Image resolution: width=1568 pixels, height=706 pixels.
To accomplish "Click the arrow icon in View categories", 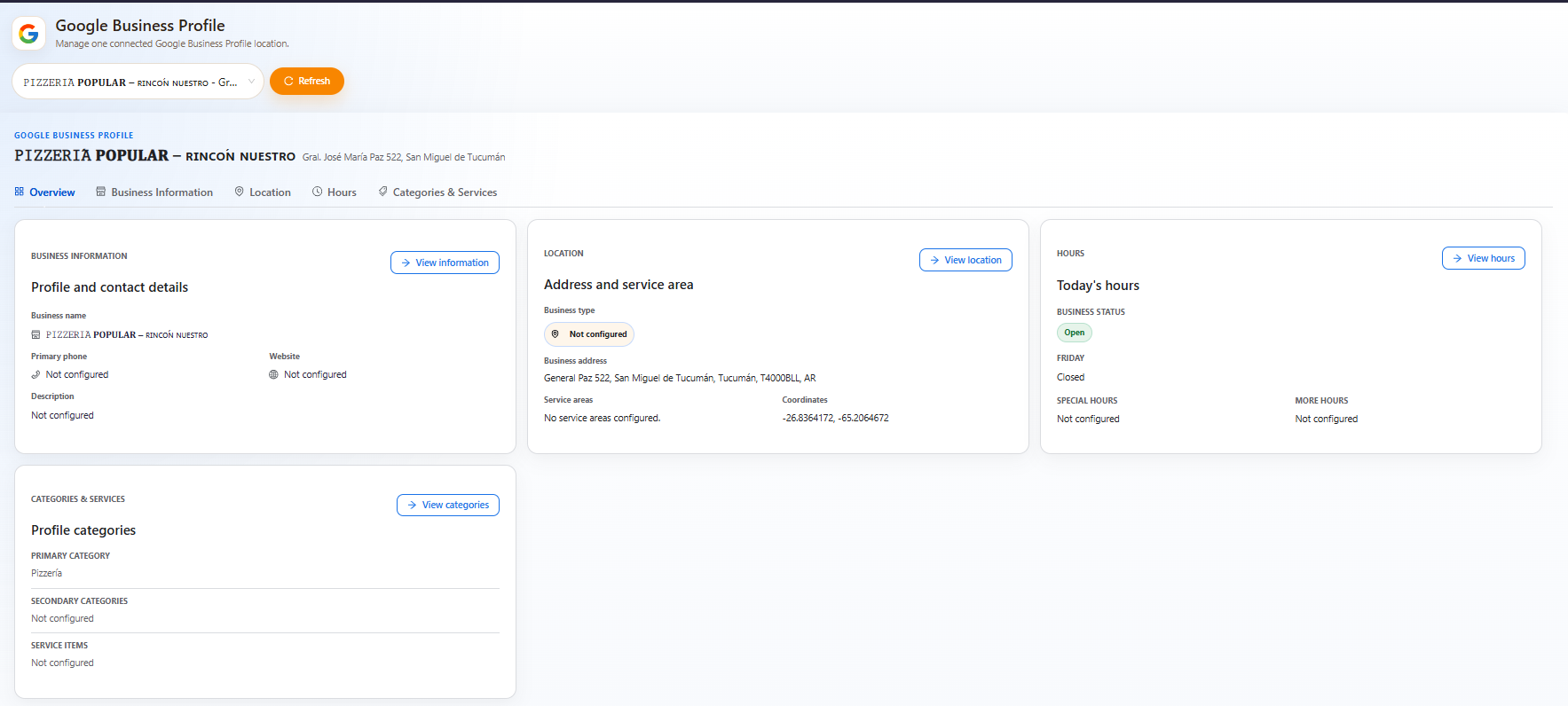I will (413, 506).
